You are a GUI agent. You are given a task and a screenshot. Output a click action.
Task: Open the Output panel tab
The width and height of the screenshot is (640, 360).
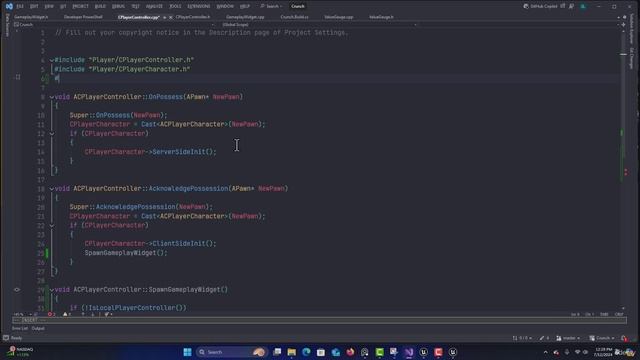(38, 328)
